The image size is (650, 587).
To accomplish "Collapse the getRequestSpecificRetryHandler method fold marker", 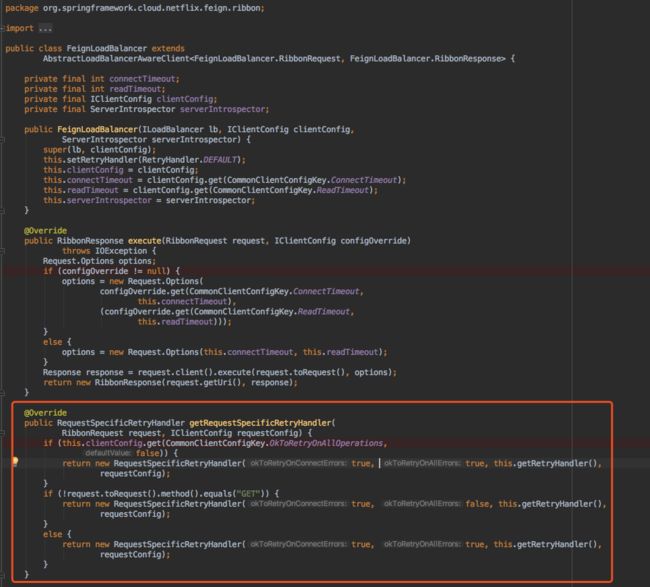I will pos(2,433).
